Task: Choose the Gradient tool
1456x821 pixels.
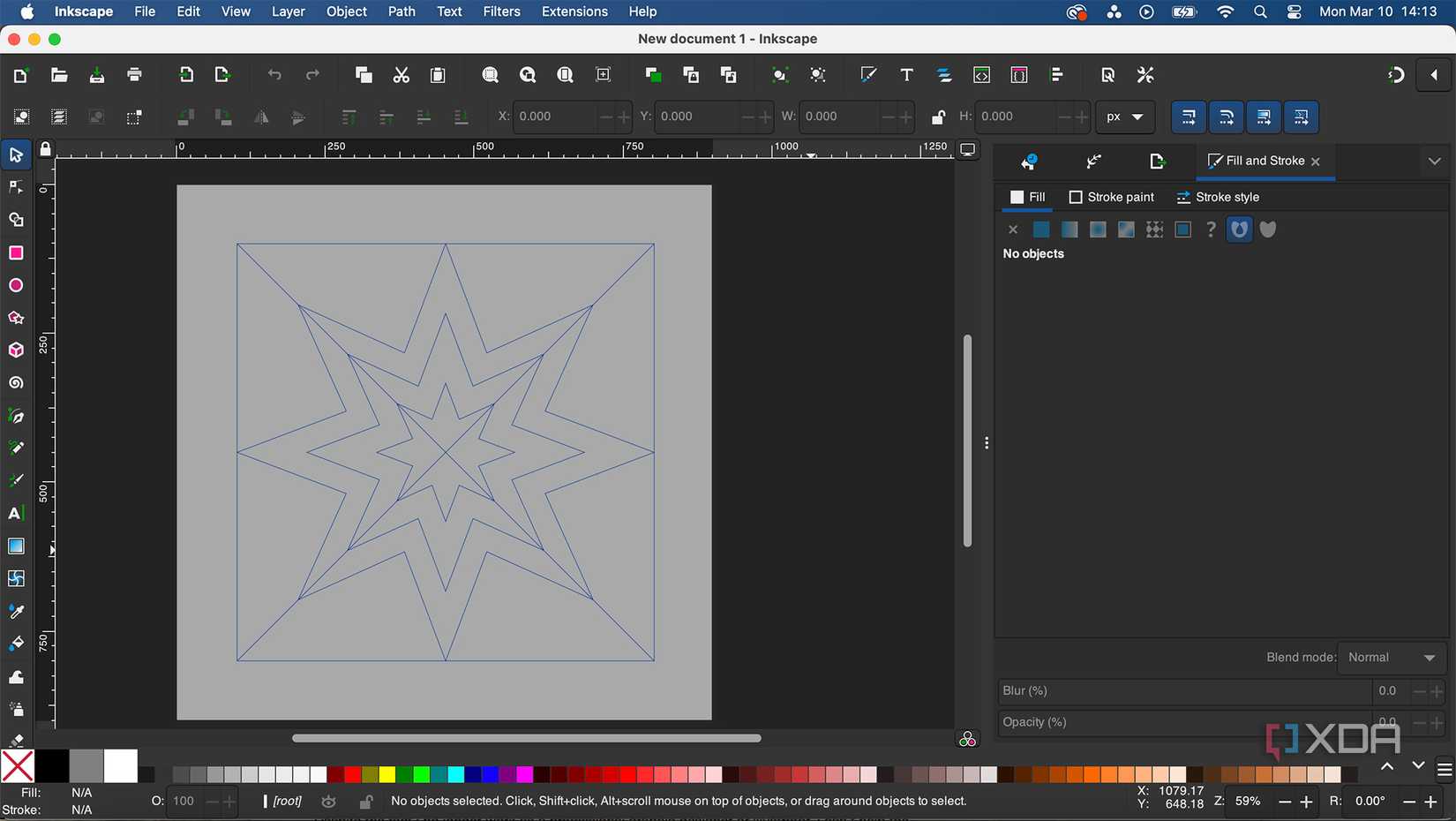Action: click(x=16, y=546)
